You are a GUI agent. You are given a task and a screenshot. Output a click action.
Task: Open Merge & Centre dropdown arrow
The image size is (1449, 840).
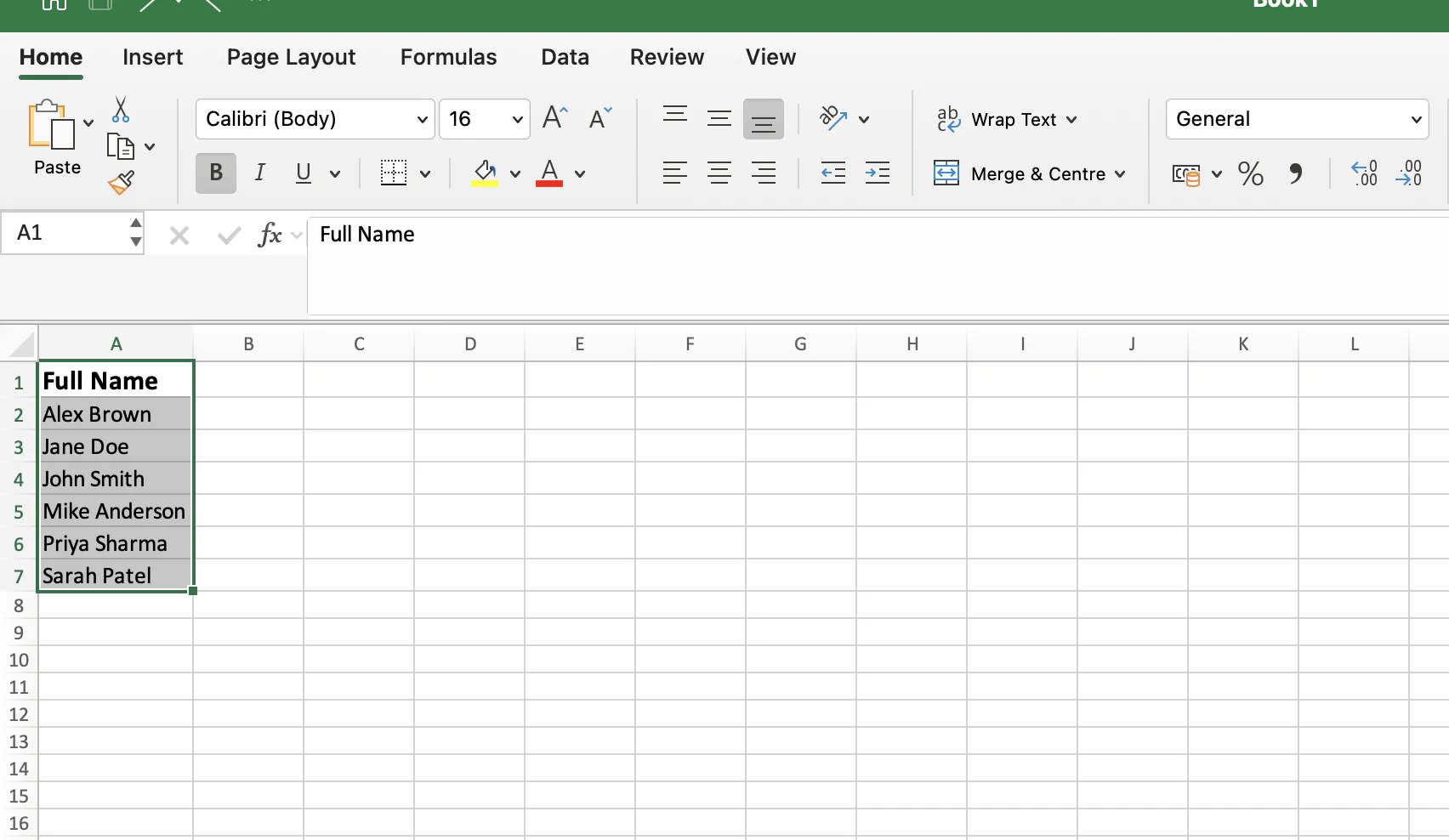[x=1120, y=174]
